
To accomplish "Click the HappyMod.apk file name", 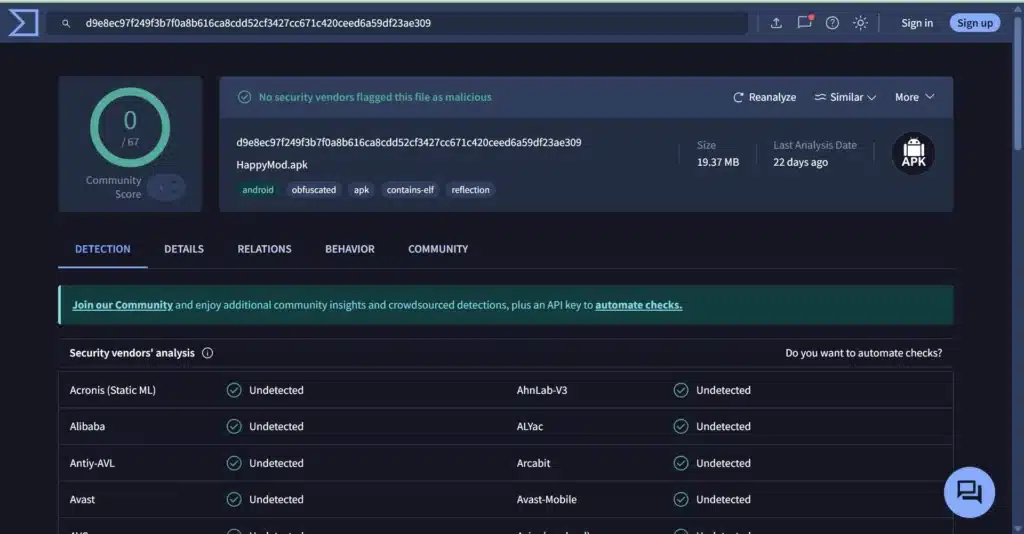I will click(x=272, y=165).
